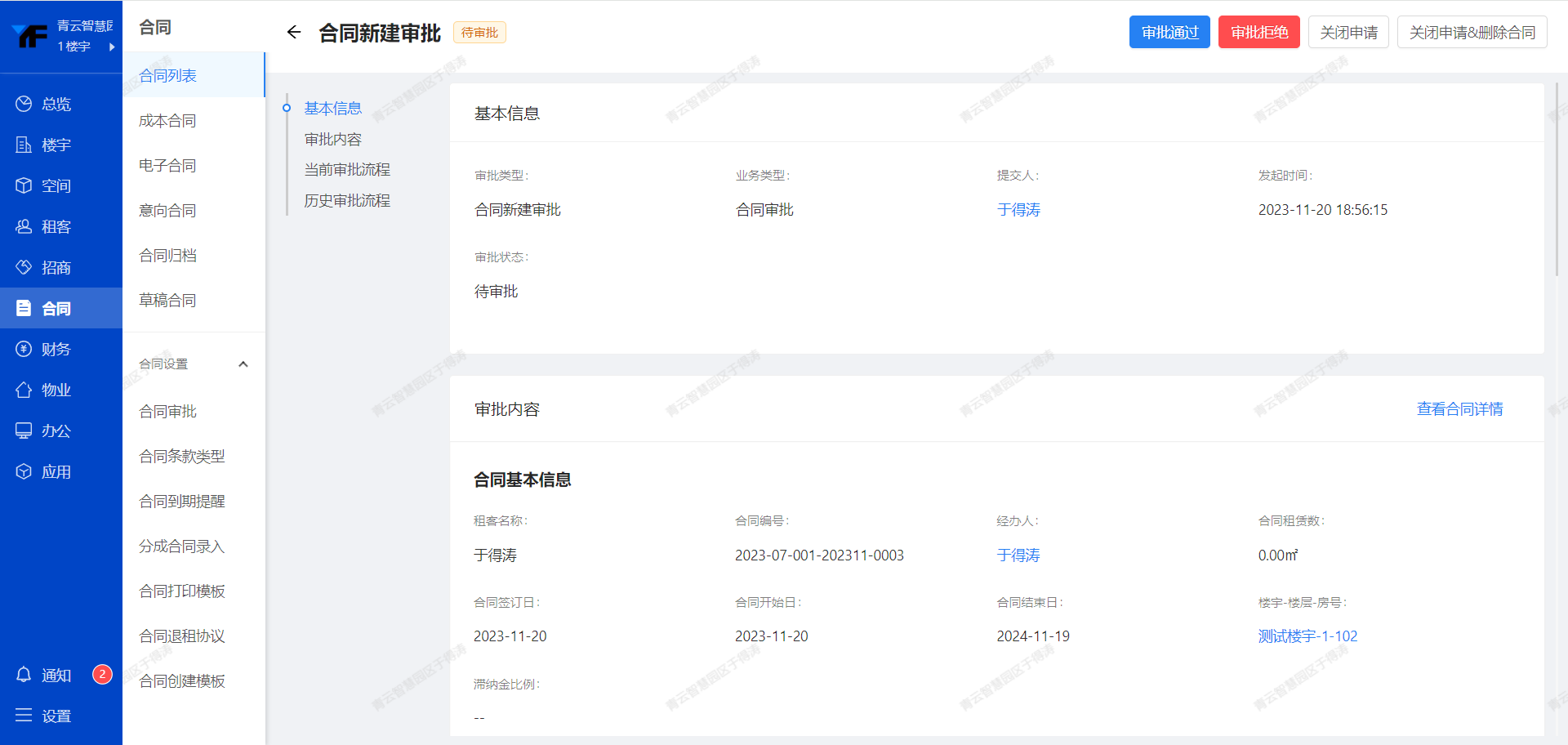
Task: Jump to 当前审批流程 anchor section
Action: point(347,170)
